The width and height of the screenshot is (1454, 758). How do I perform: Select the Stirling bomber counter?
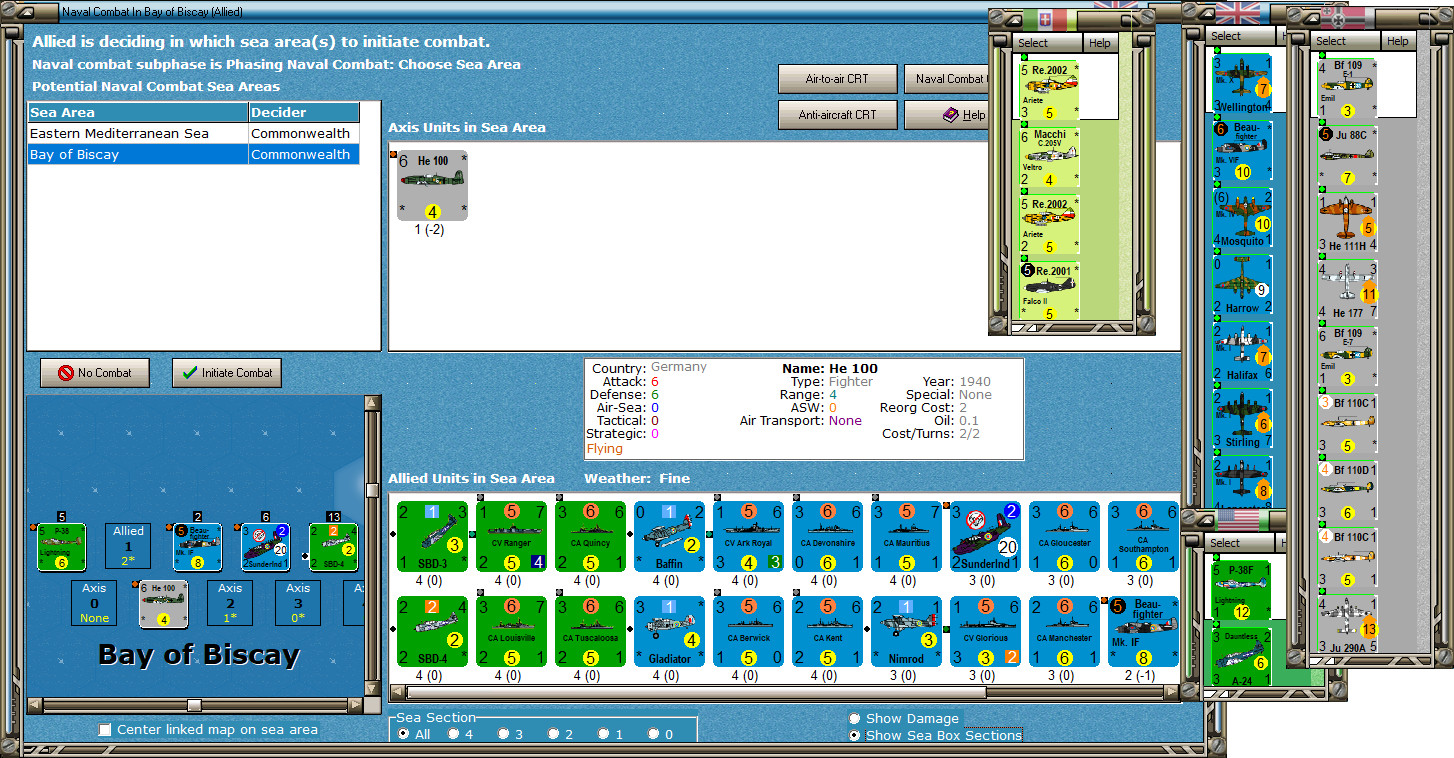1242,419
